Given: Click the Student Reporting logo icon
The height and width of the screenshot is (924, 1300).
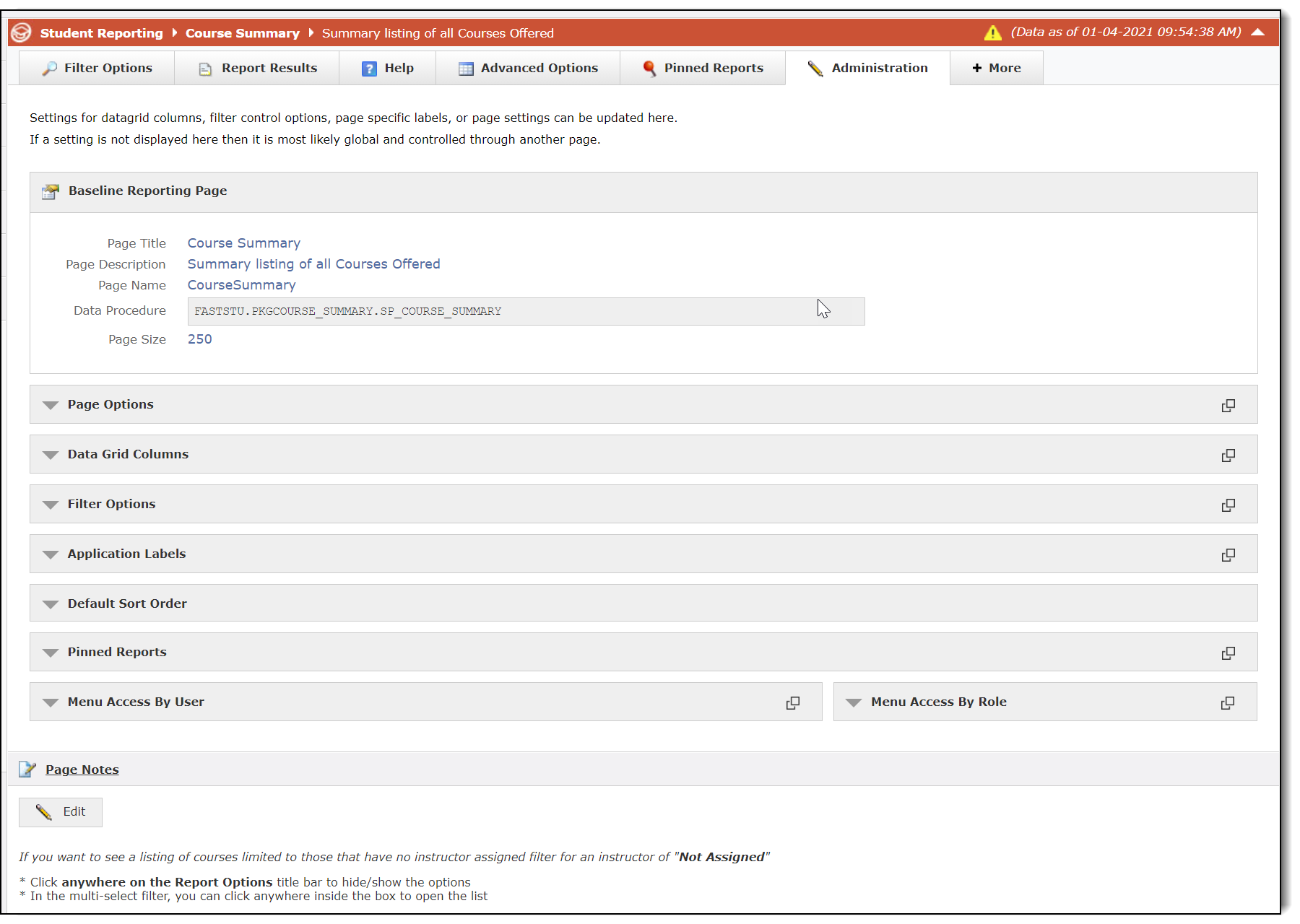Looking at the screenshot, I should (x=22, y=32).
